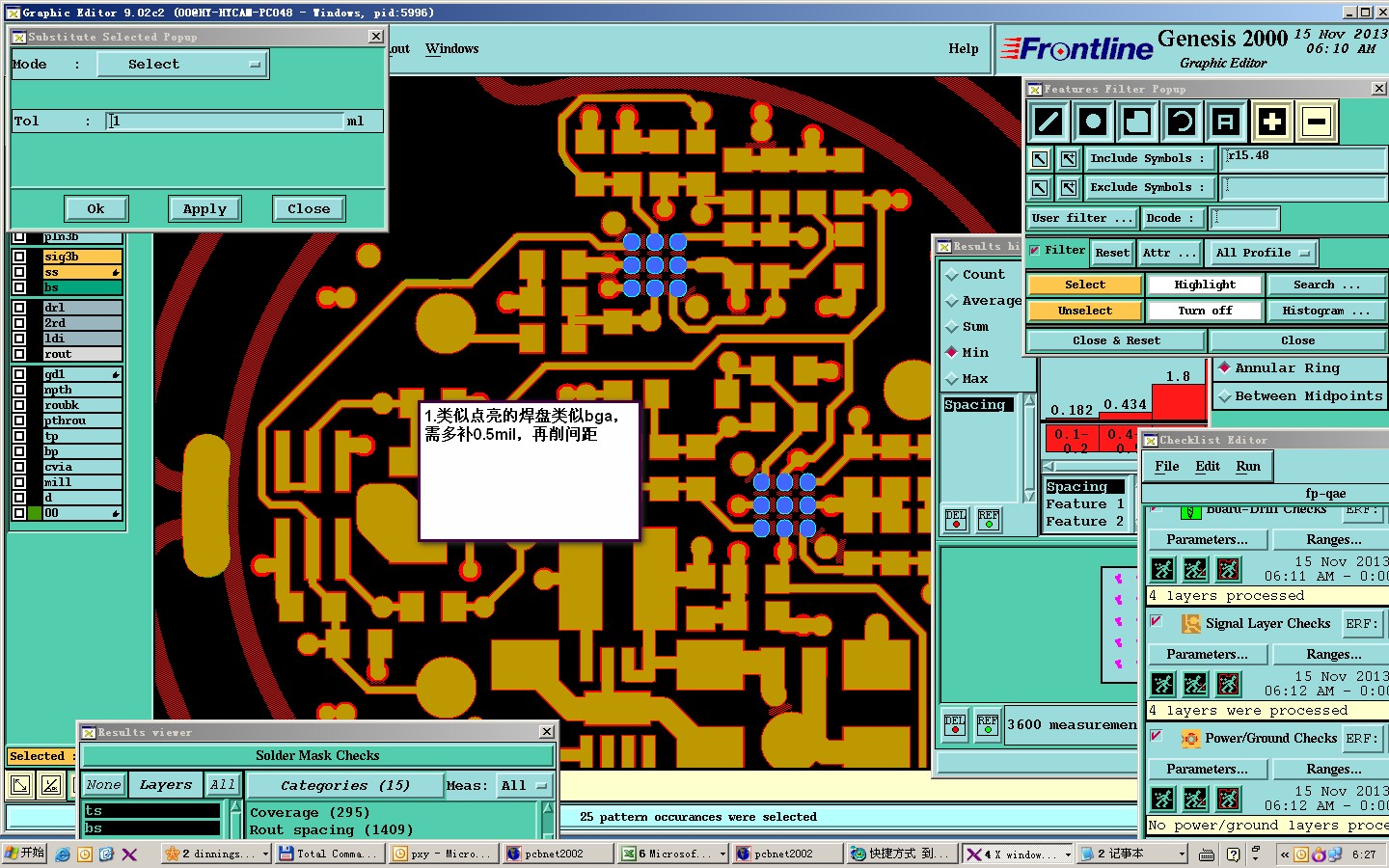Click pick-symbol arrow beside Include Symbols
Screen dimensions: 1389x868
(x=1040, y=159)
